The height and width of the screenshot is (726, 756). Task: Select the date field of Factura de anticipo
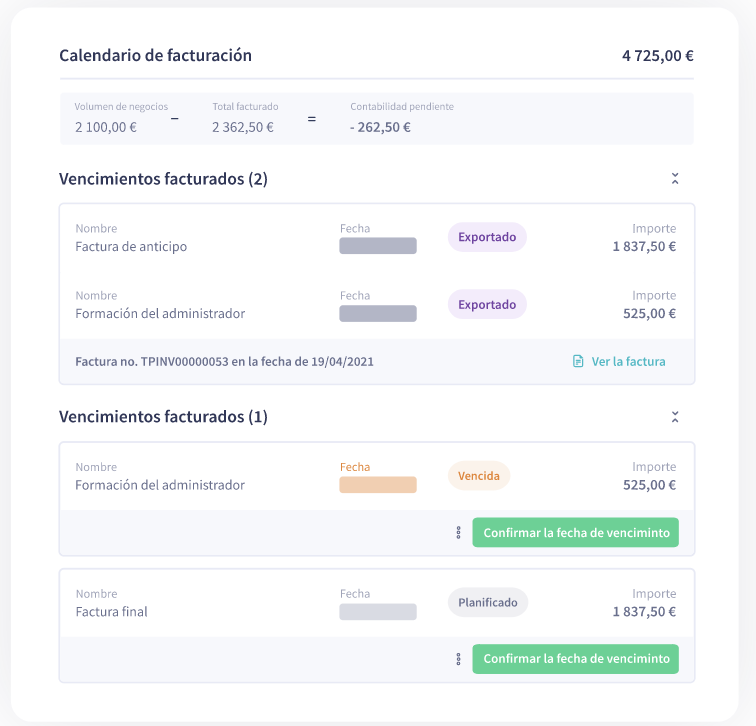click(378, 246)
